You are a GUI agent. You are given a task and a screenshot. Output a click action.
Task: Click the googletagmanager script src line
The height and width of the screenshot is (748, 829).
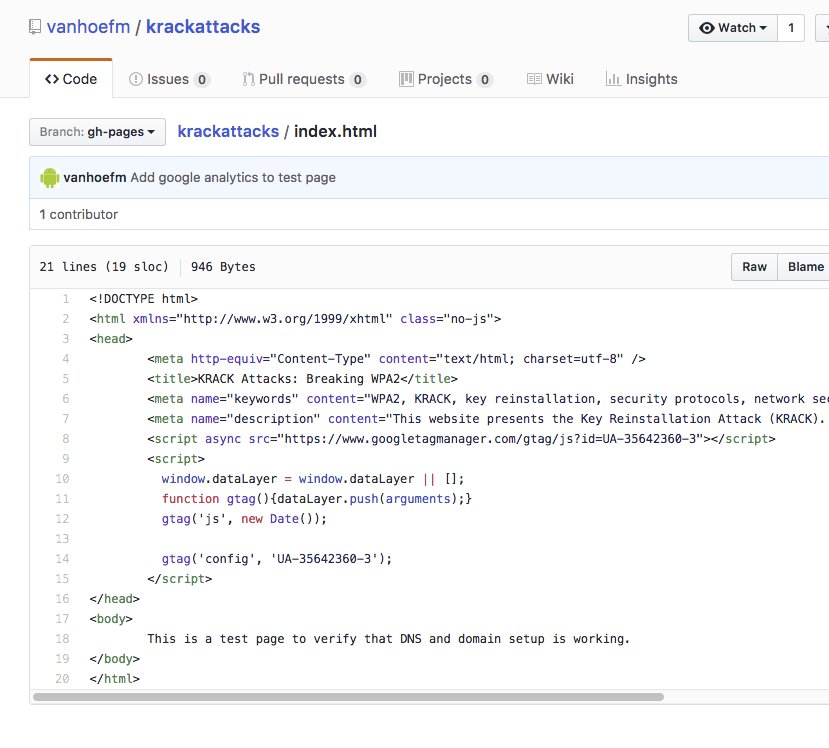coord(461,439)
